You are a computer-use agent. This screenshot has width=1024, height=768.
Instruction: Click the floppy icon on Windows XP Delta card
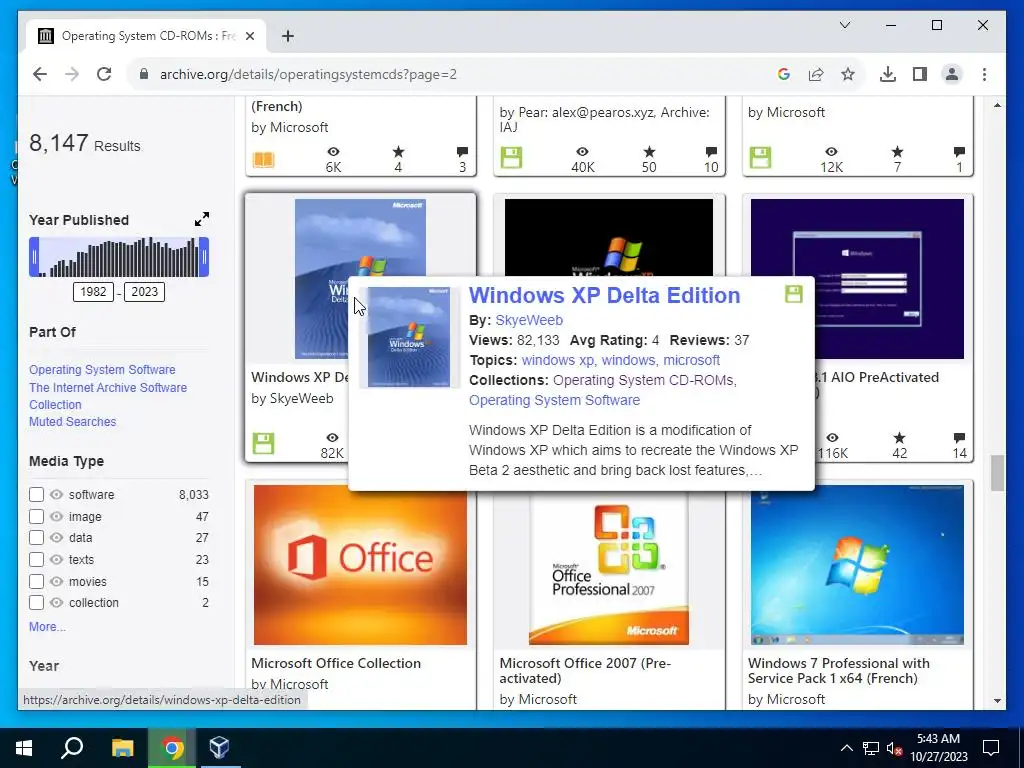264,443
